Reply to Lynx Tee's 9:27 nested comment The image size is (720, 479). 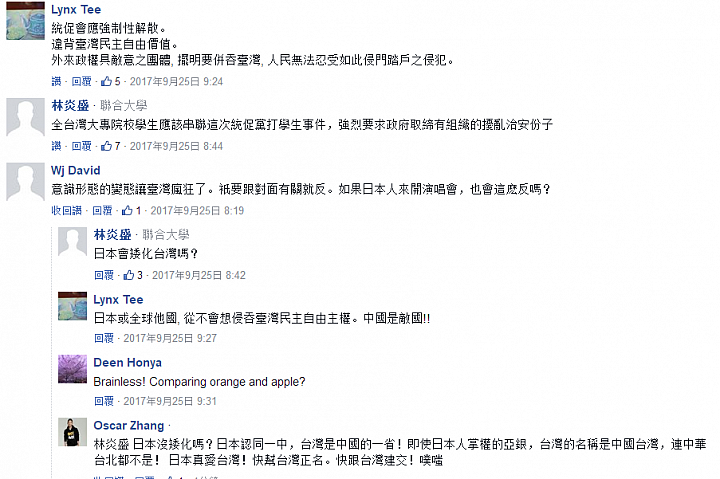pyautogui.click(x=104, y=338)
